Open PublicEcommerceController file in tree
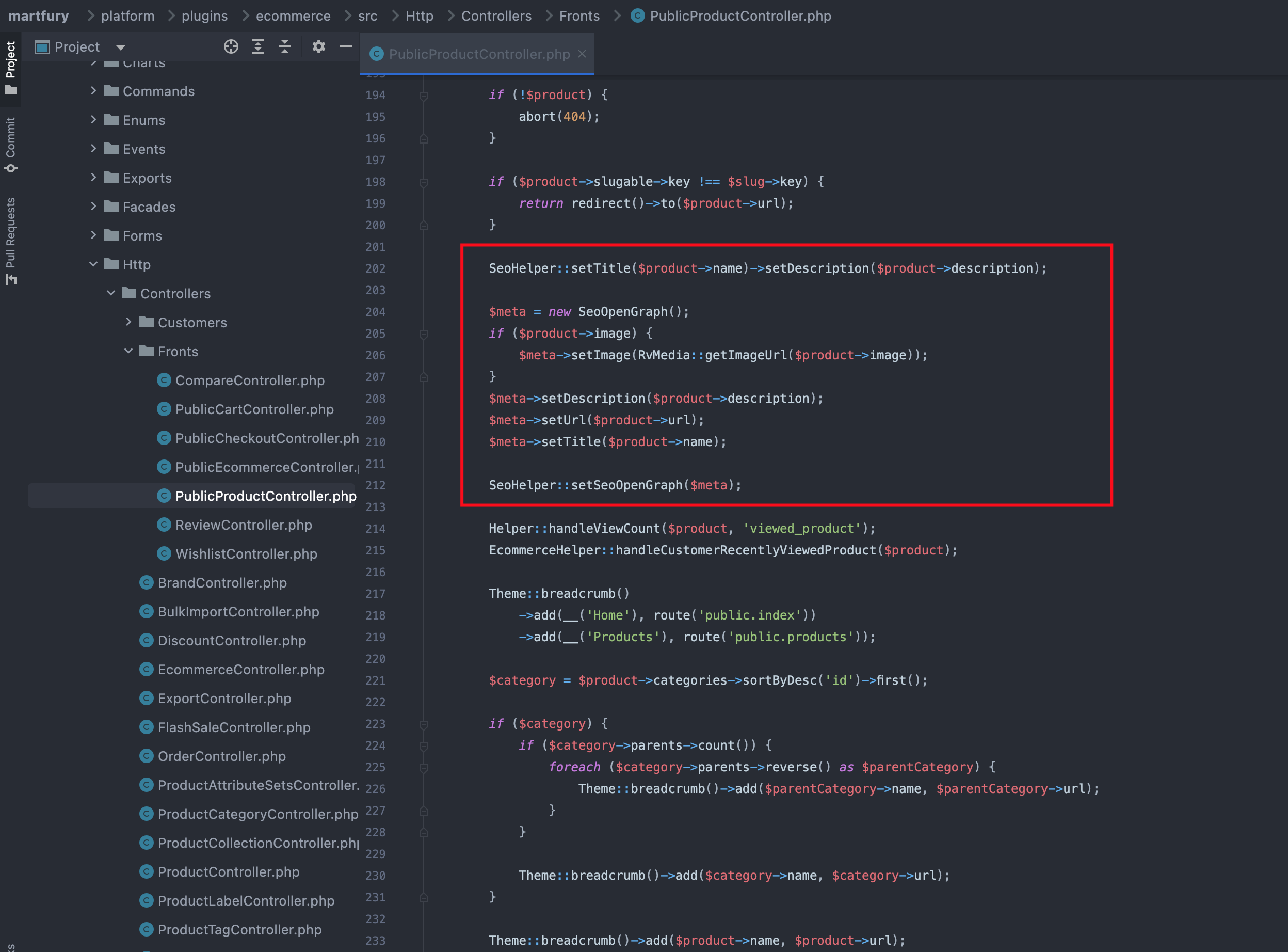Viewport: 1288px width, 952px height. 258,467
